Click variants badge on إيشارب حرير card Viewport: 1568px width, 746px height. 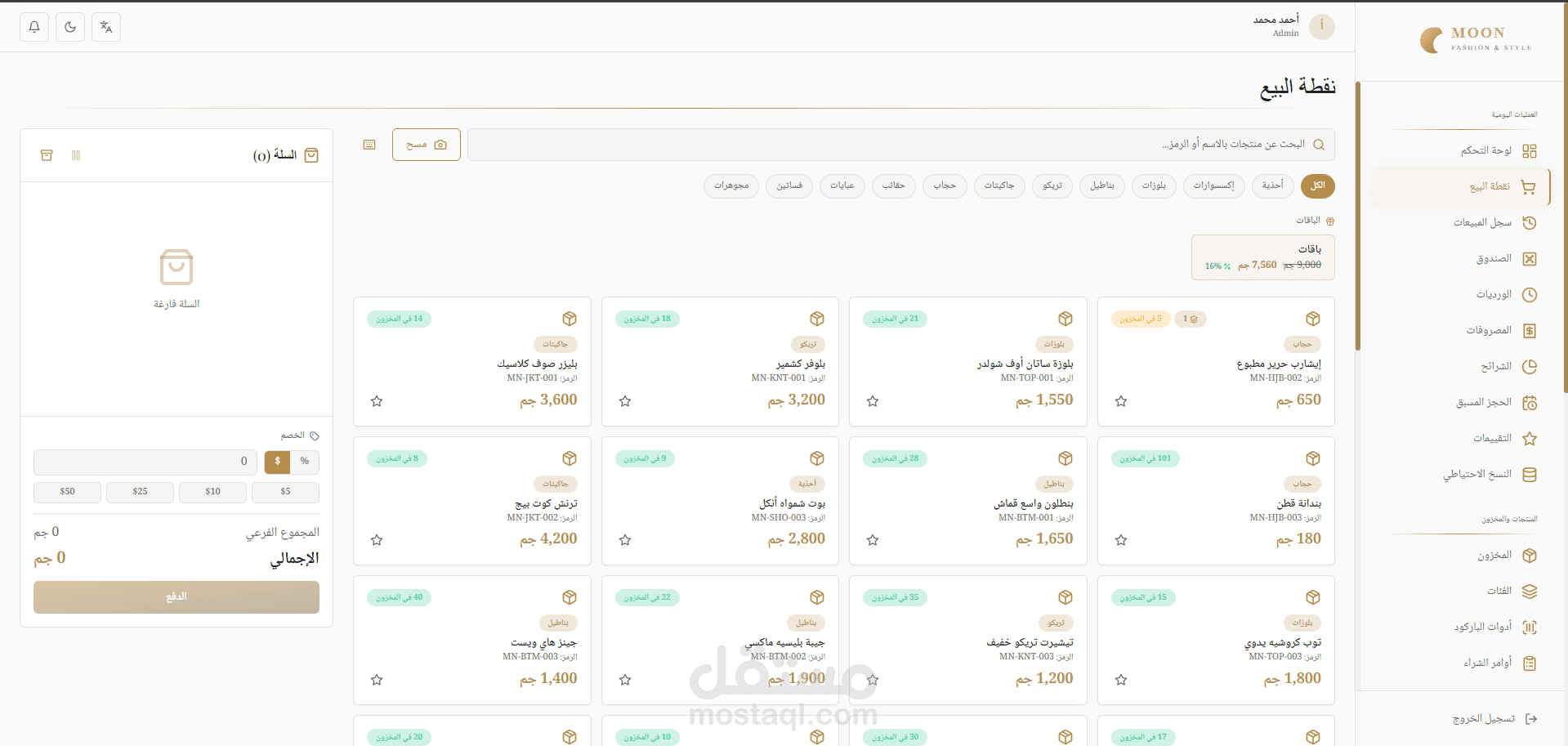click(x=1190, y=319)
